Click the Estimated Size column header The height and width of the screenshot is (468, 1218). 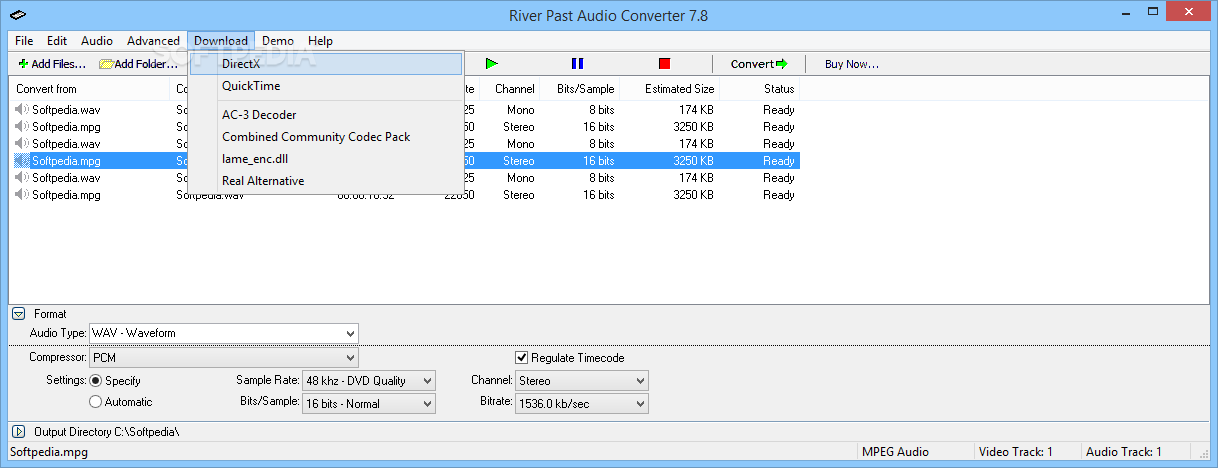[670, 89]
